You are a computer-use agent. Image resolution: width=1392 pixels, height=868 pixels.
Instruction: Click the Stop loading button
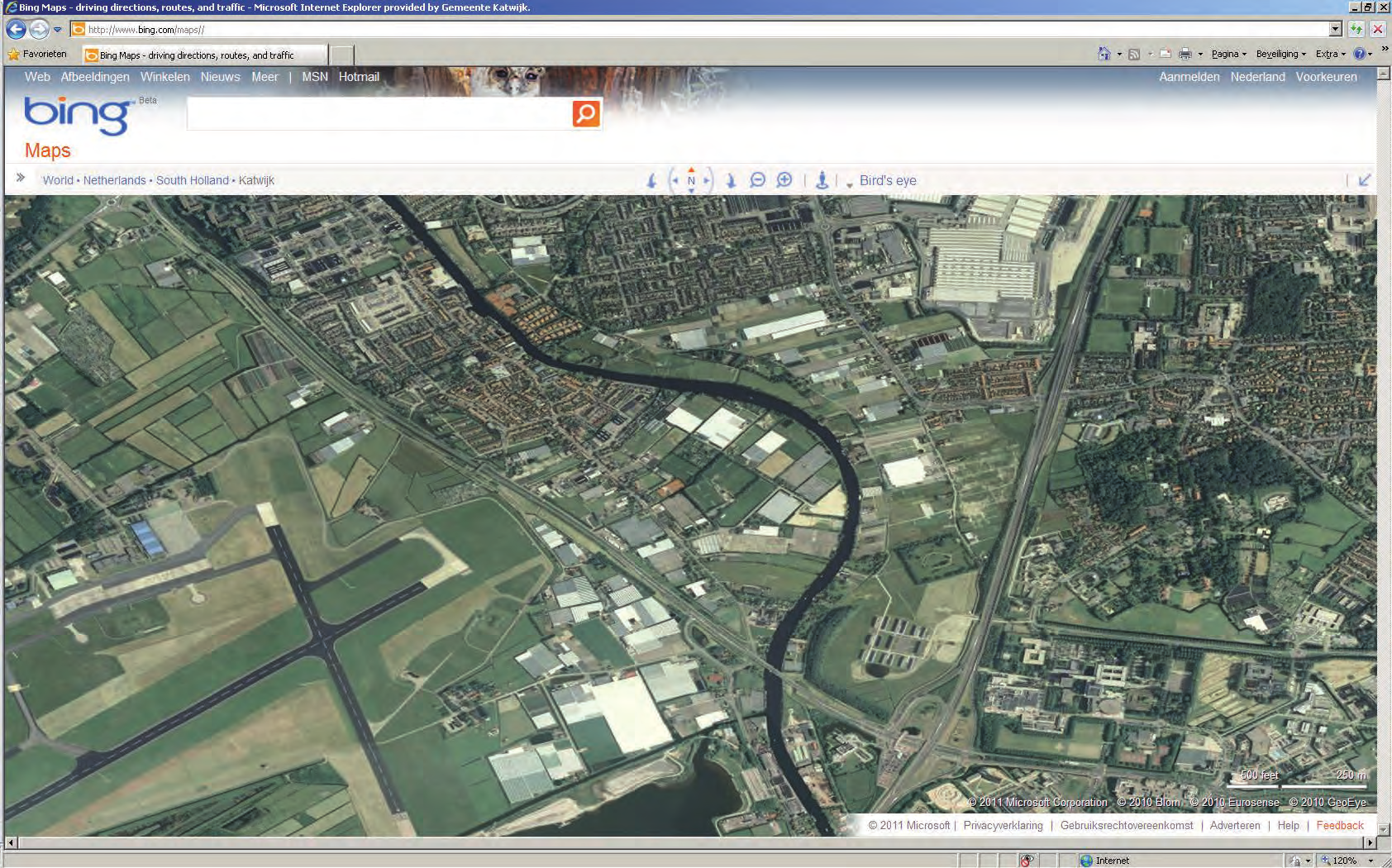point(1377,30)
